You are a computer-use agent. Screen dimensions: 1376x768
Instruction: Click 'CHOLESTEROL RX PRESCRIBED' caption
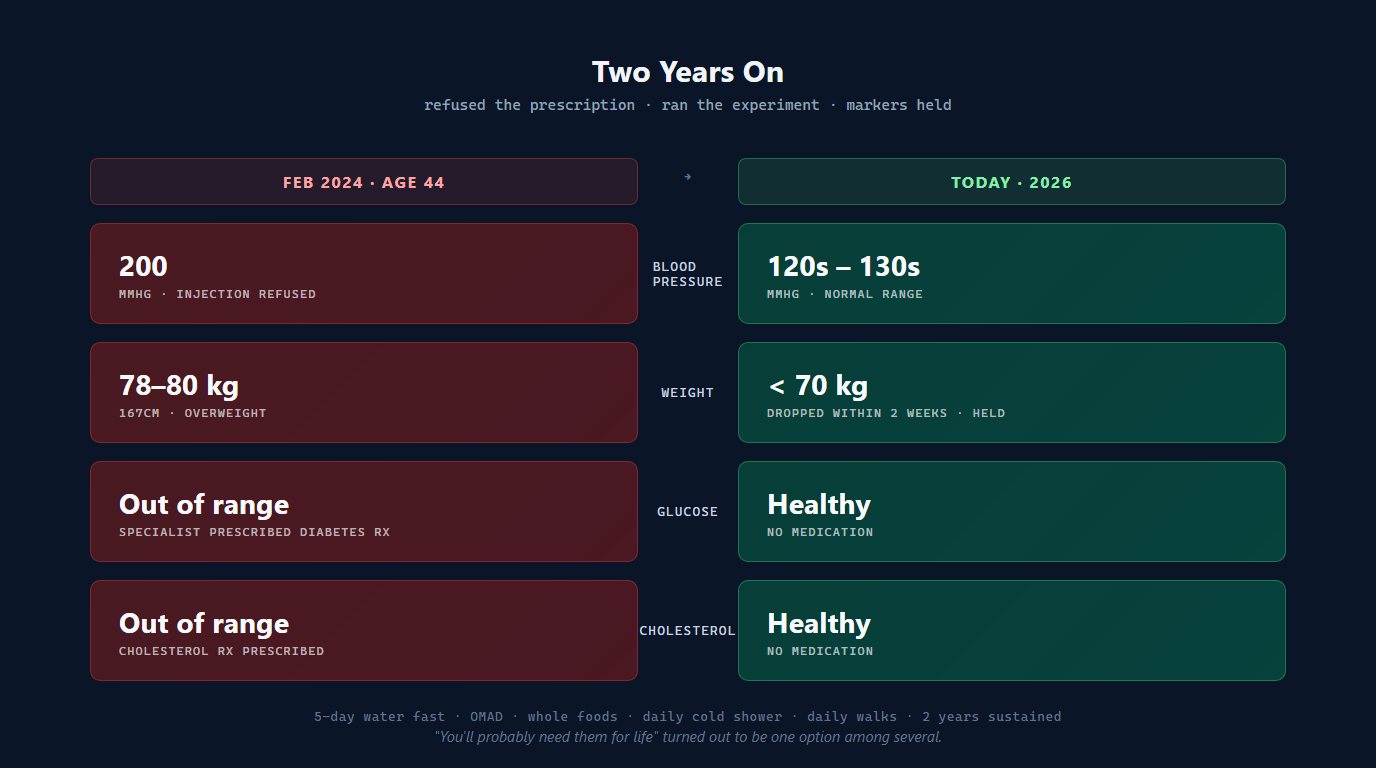click(221, 651)
